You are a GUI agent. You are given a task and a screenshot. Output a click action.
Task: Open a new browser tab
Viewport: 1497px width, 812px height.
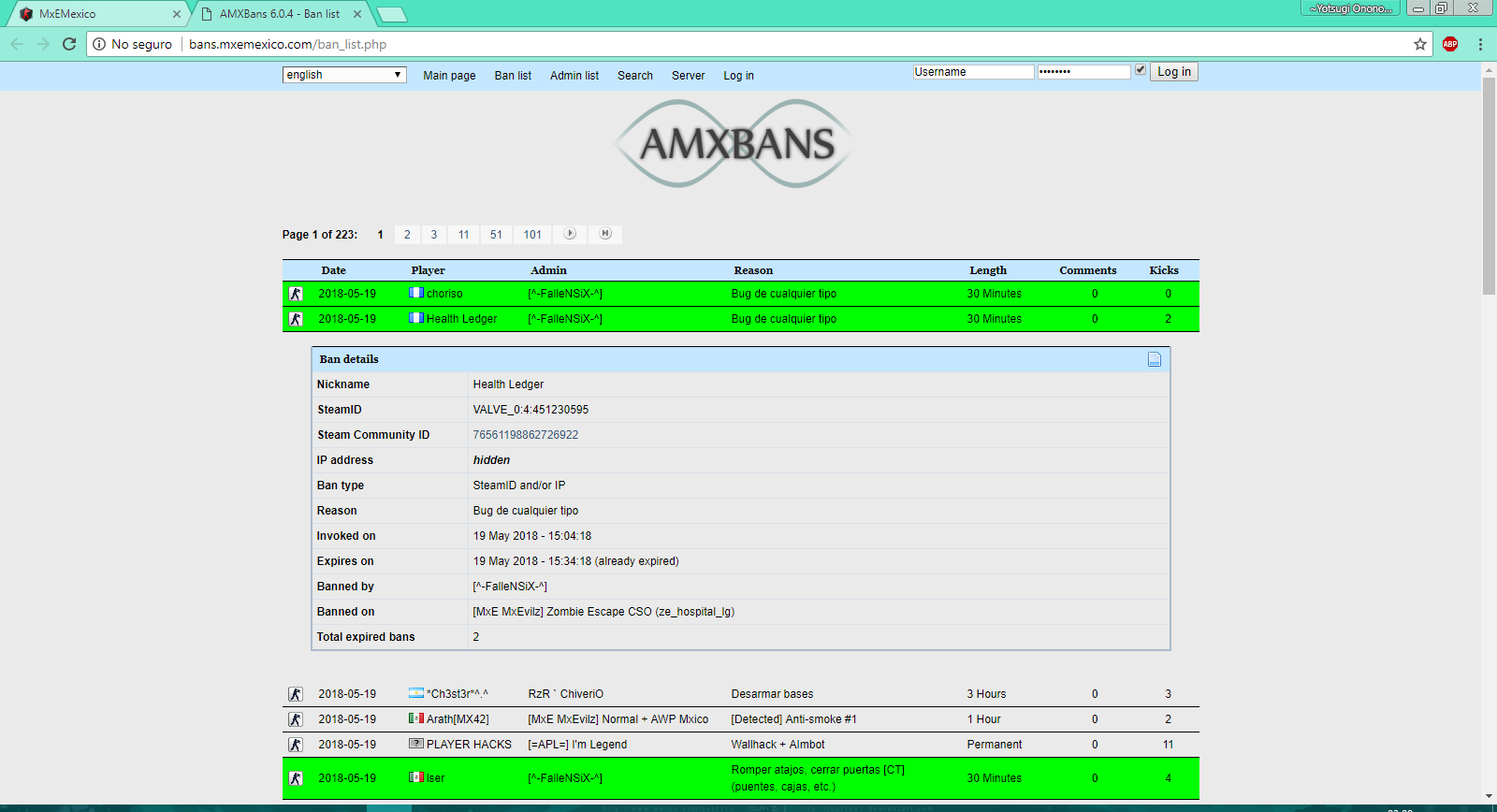point(392,14)
